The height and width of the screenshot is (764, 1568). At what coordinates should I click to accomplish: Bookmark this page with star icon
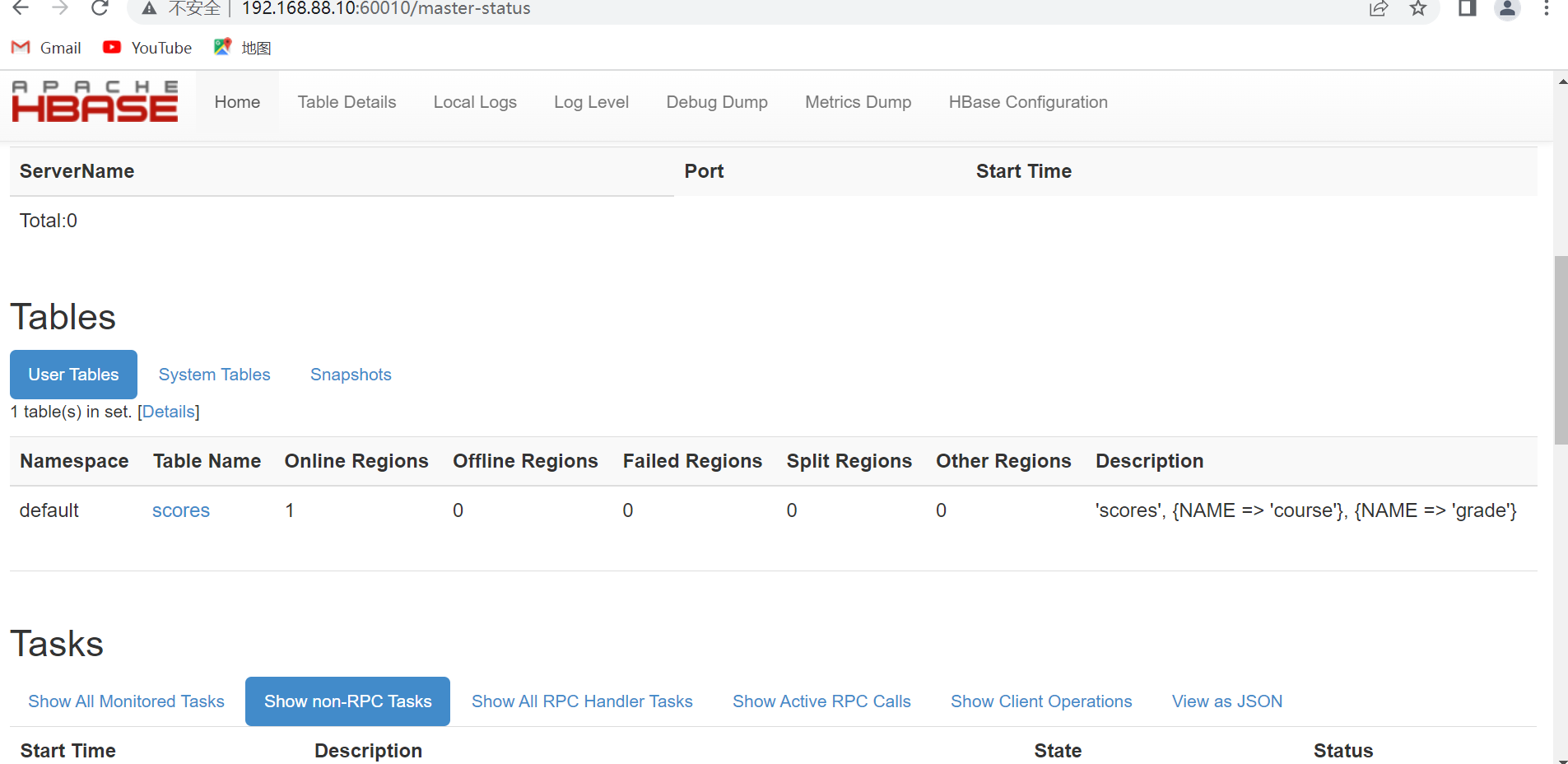(x=1418, y=8)
